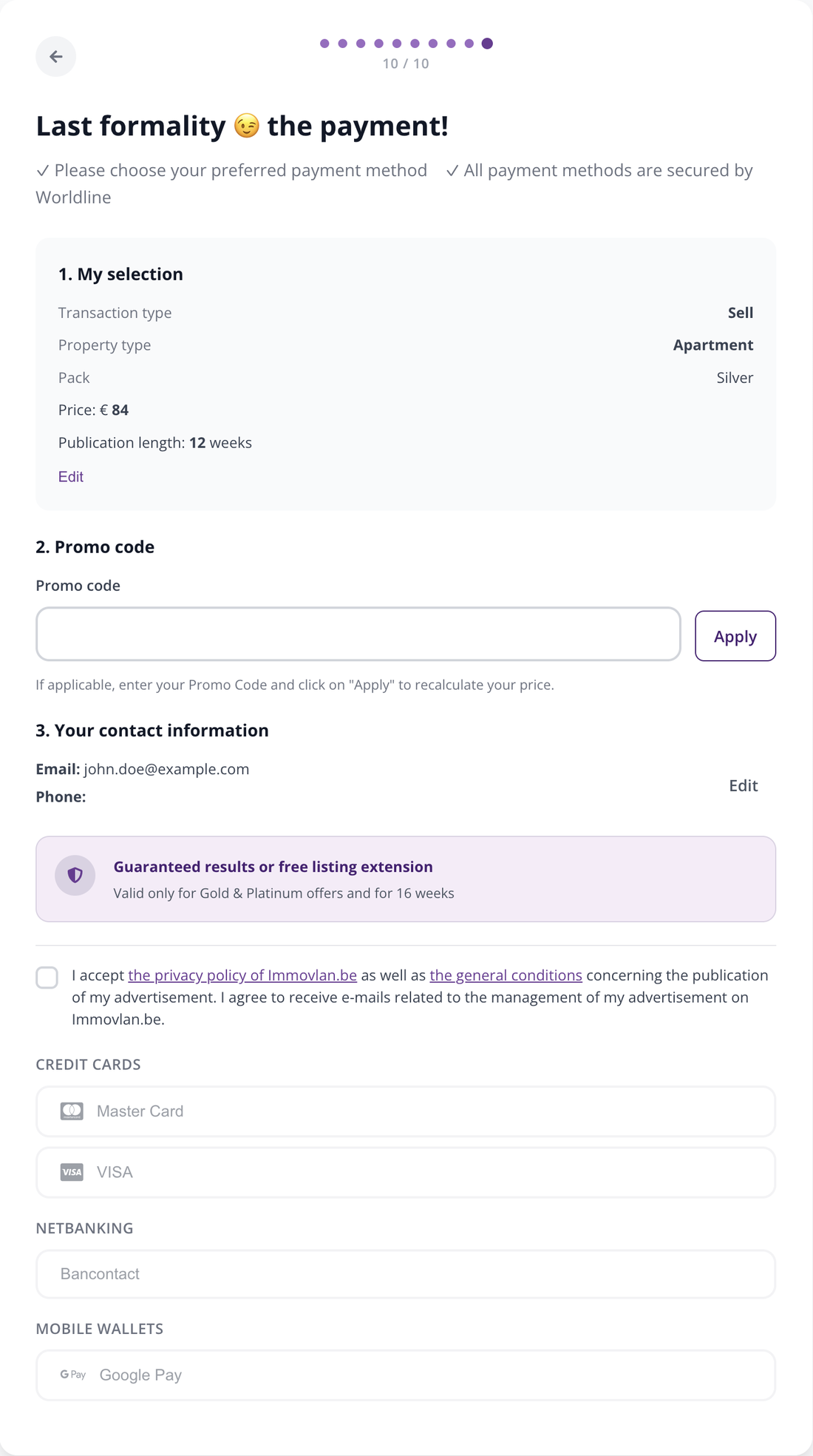
Task: Click the Master Card logo icon
Action: 72,1111
